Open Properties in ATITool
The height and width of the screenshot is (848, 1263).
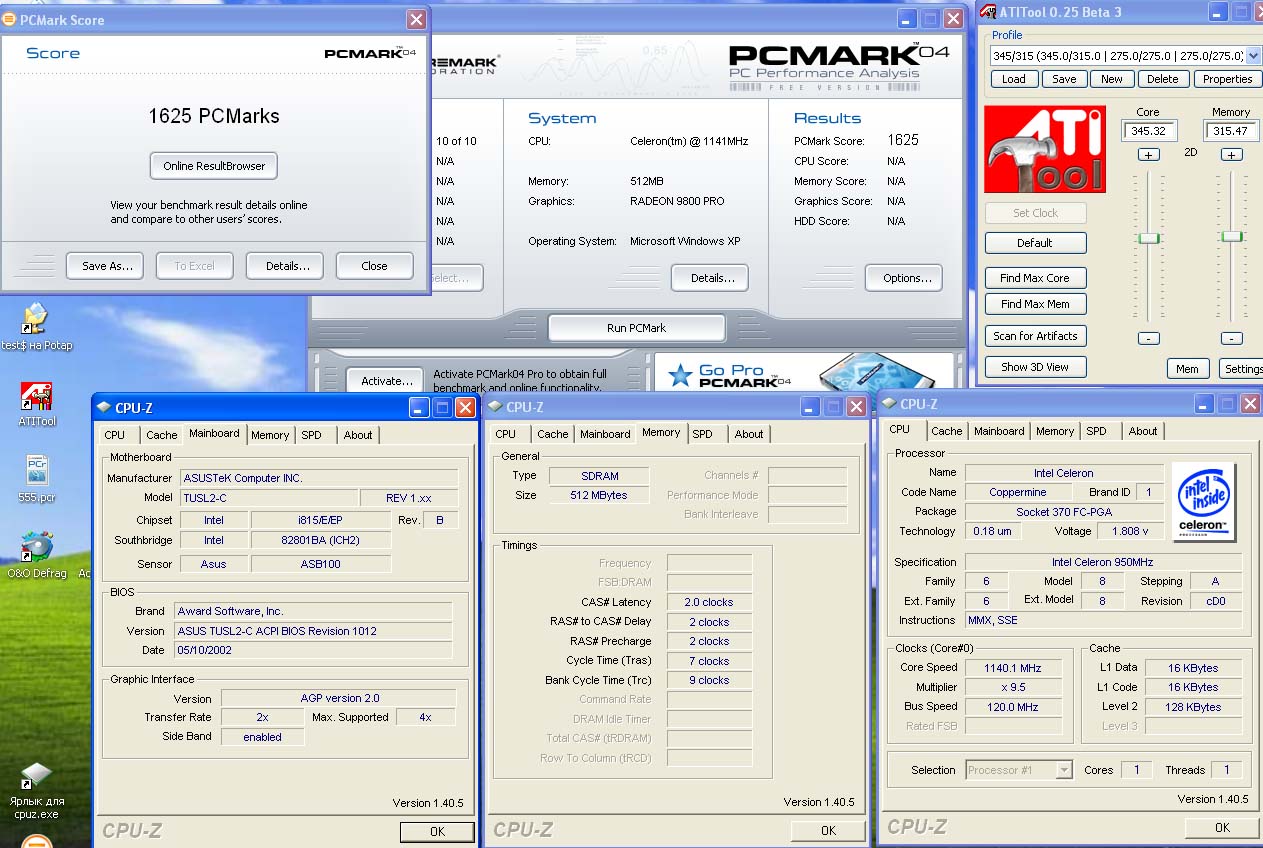click(1228, 79)
